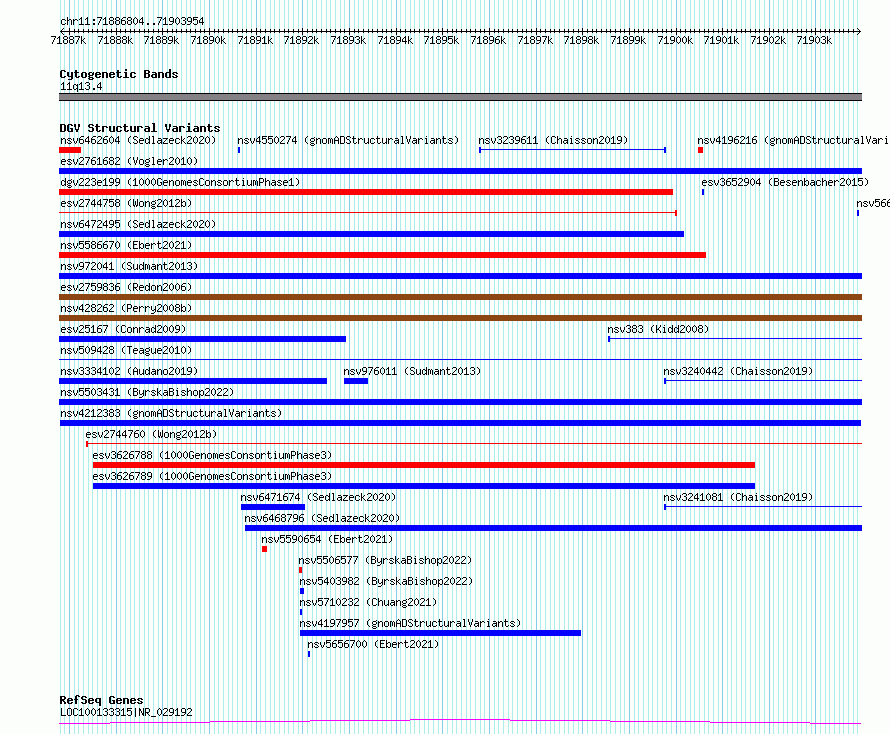Click the nsv509428 (Teague2010) label

pyautogui.click(x=126, y=350)
